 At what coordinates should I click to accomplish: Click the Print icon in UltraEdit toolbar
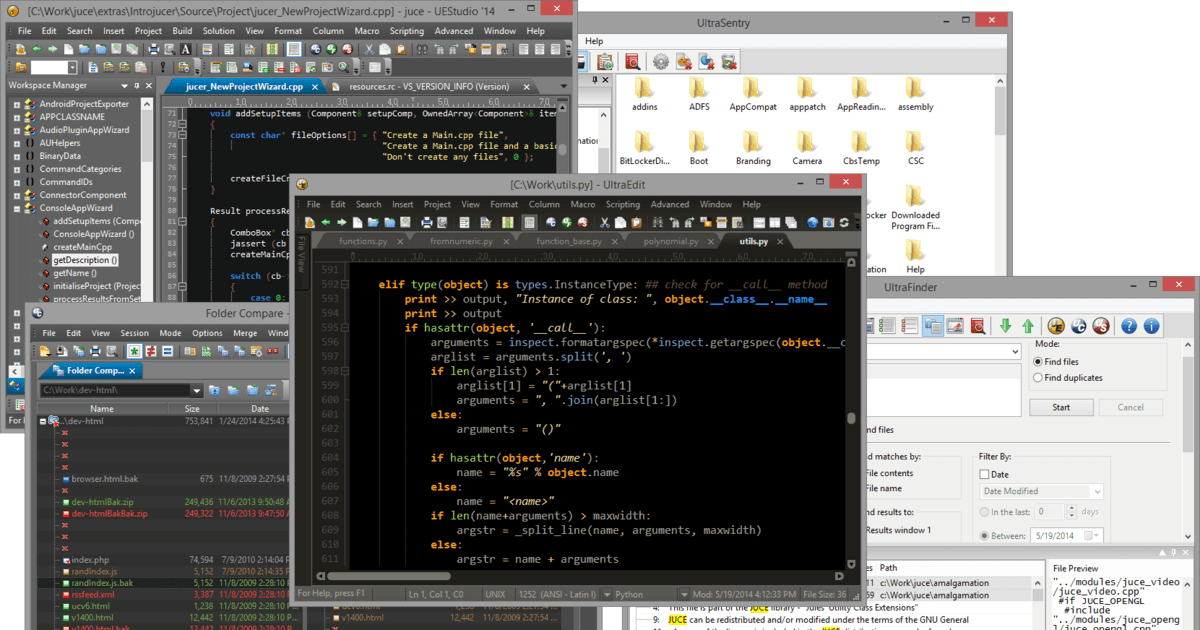tap(427, 222)
